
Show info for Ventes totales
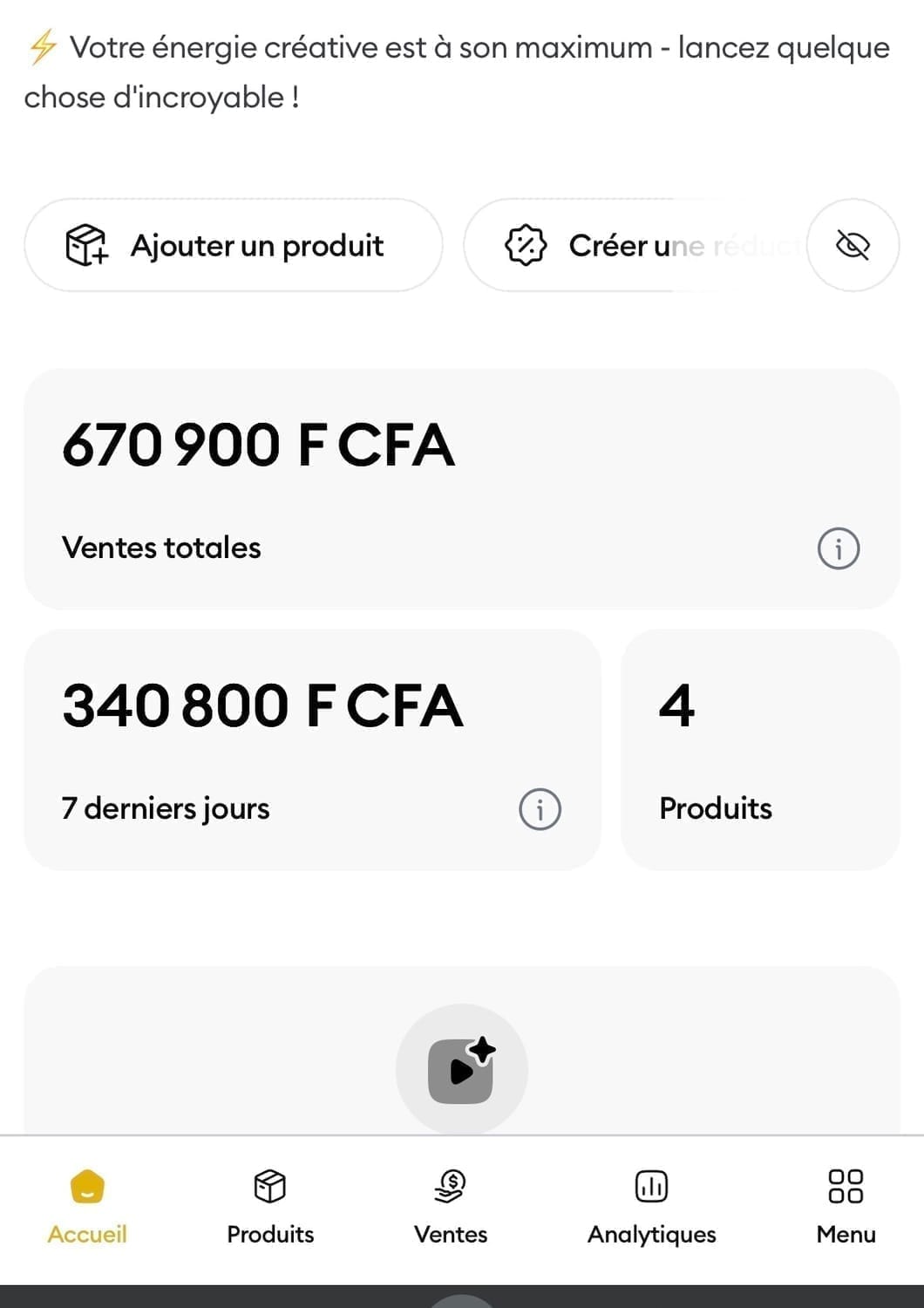click(x=839, y=548)
